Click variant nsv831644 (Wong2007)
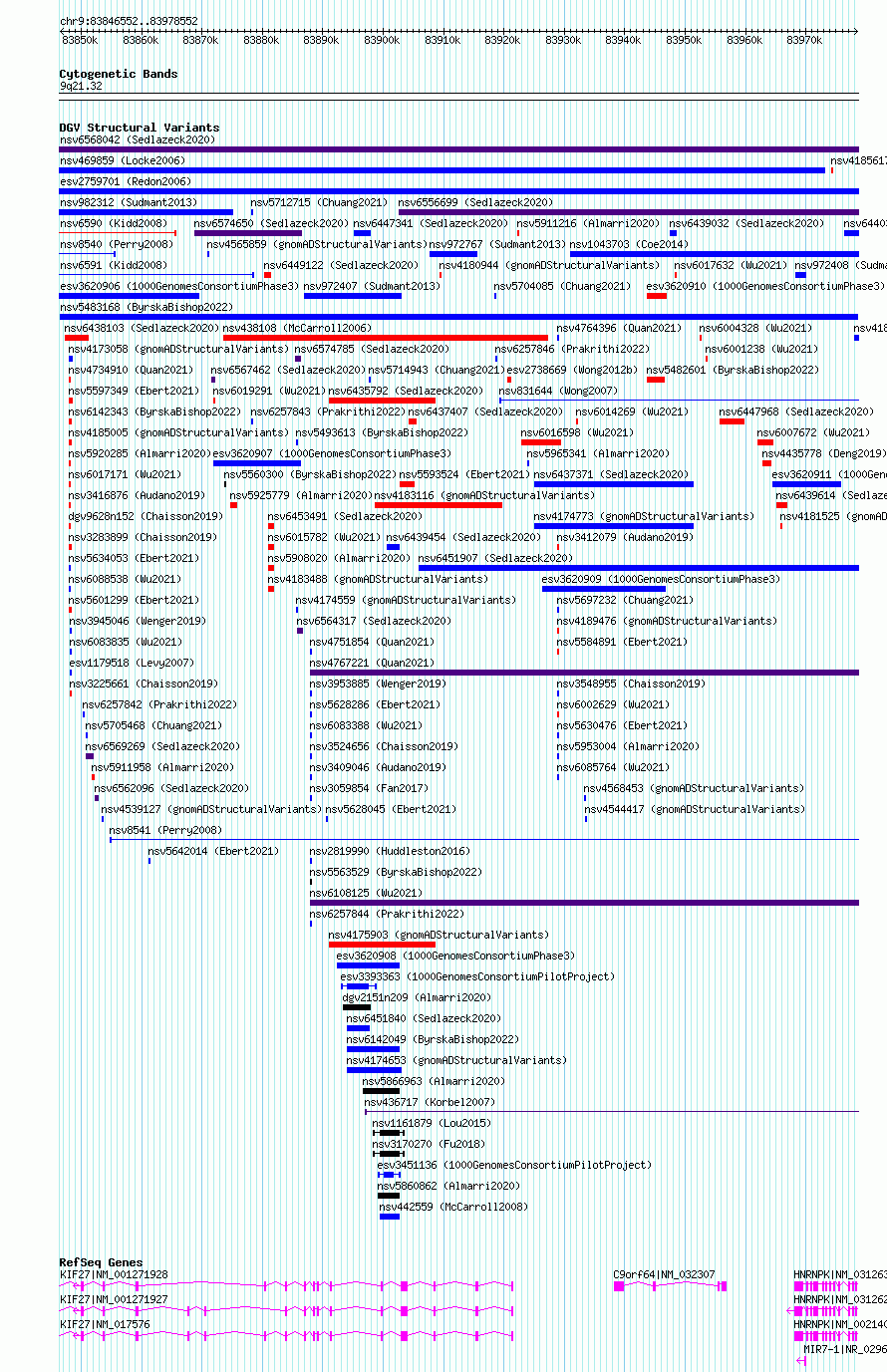The width and height of the screenshot is (887, 1372). point(558,391)
